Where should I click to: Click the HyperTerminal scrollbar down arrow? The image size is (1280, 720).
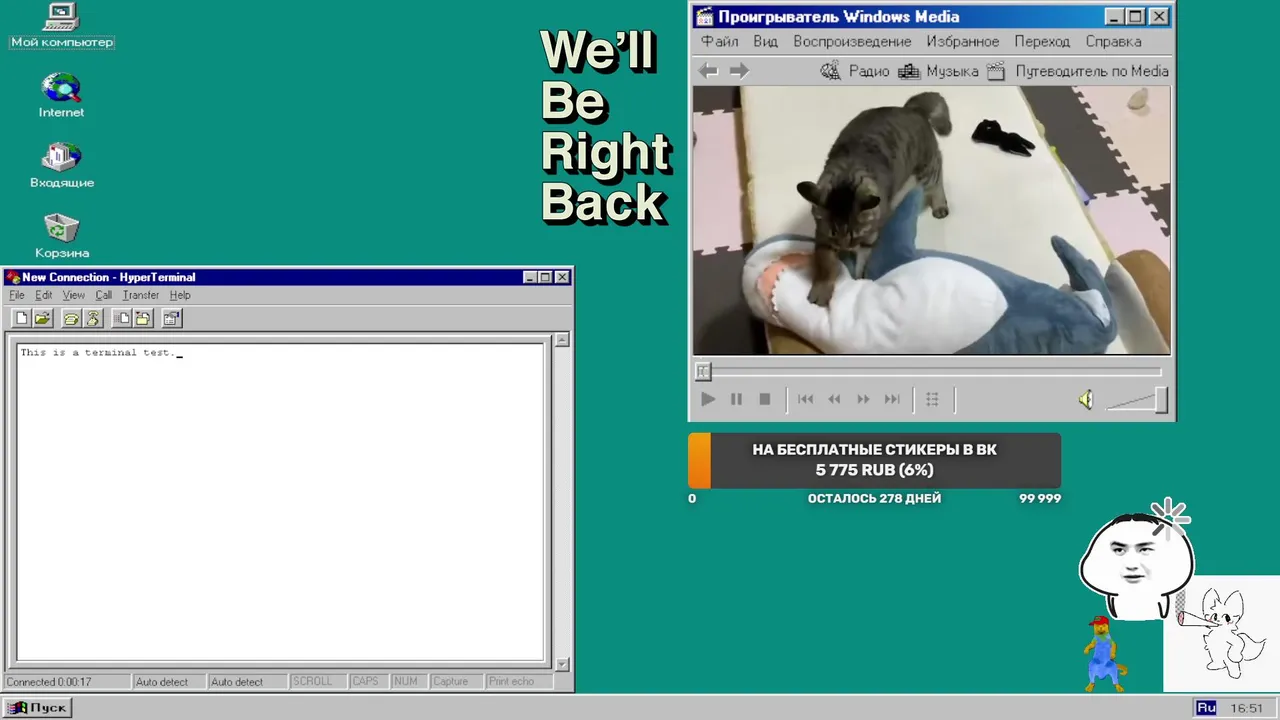click(x=562, y=664)
